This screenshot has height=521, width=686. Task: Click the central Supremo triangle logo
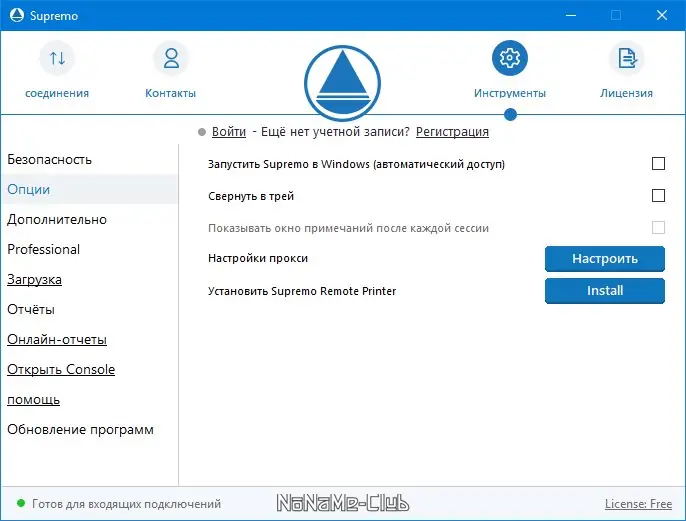tap(343, 83)
